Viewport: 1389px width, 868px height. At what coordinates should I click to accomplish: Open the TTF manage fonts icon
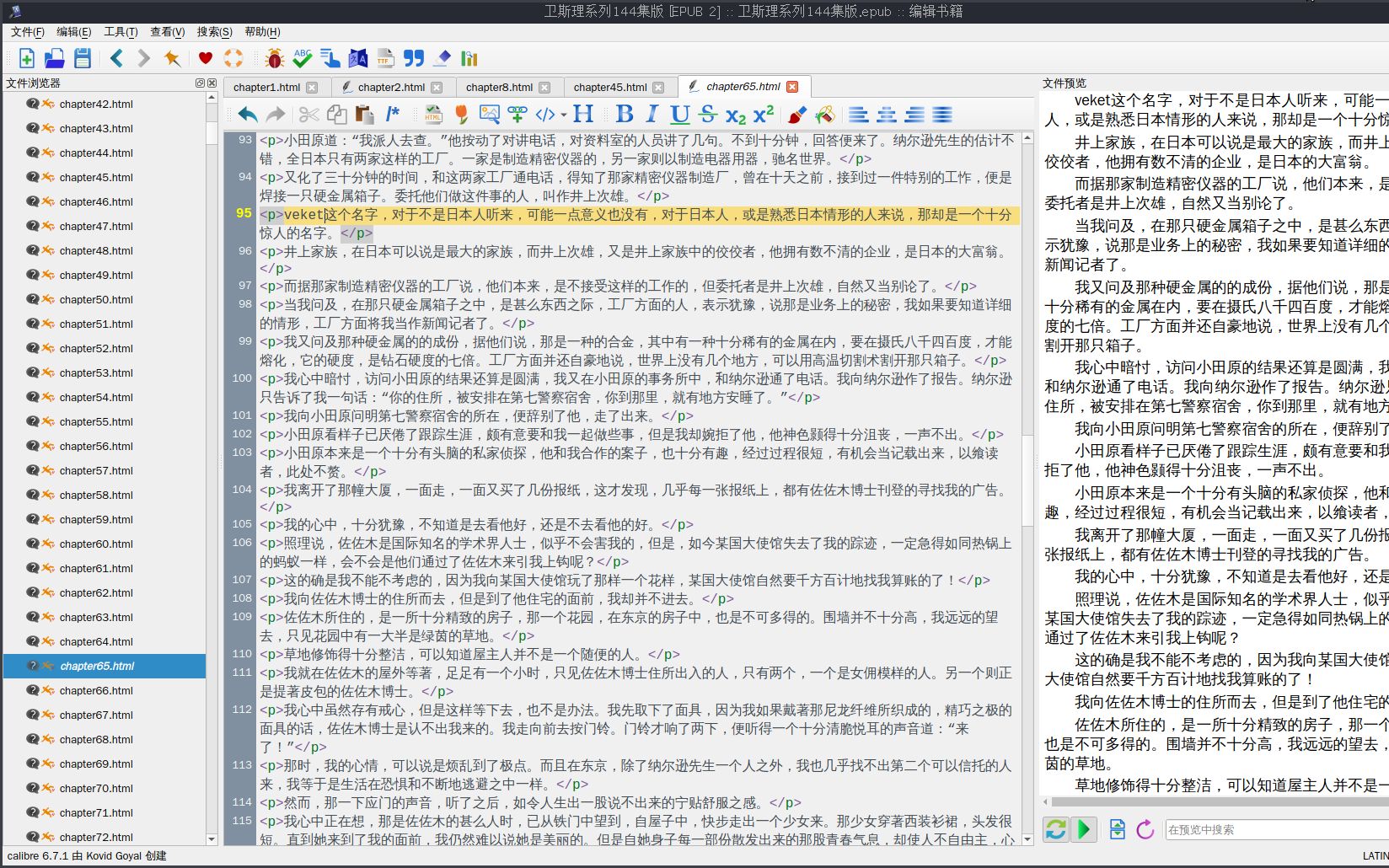pyautogui.click(x=385, y=58)
